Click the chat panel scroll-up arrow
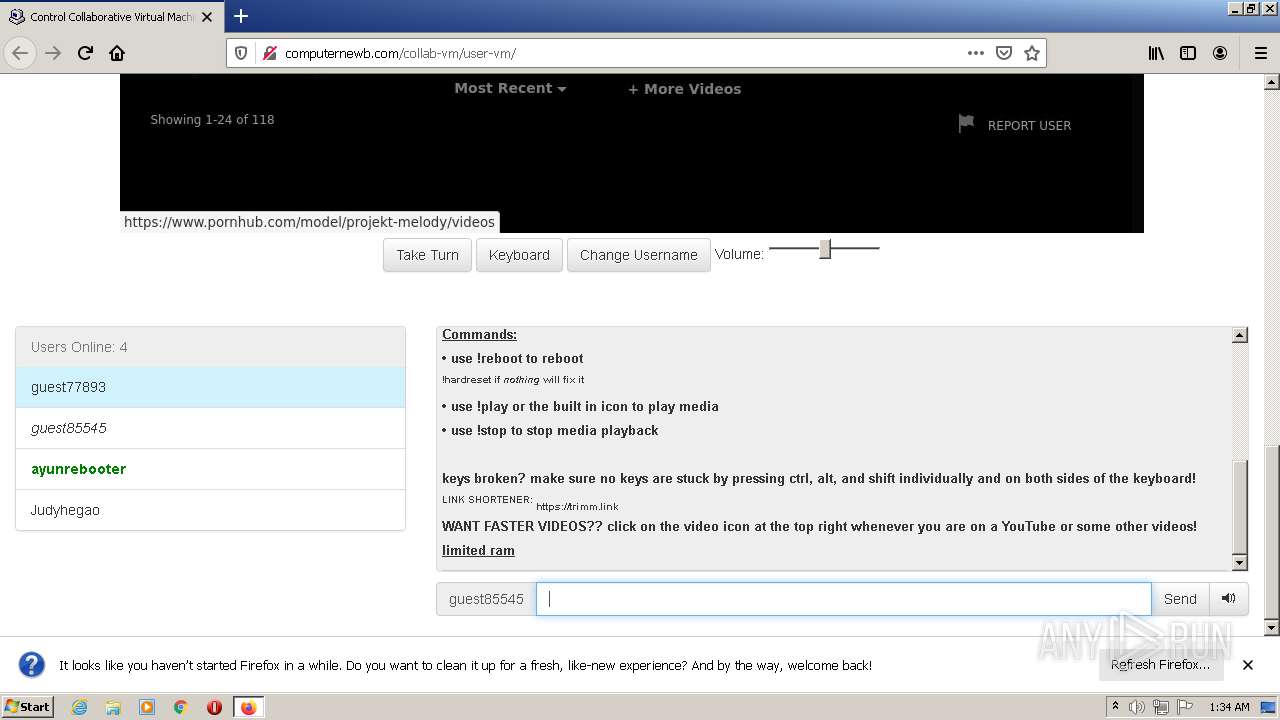Image resolution: width=1280 pixels, height=720 pixels. click(x=1240, y=335)
